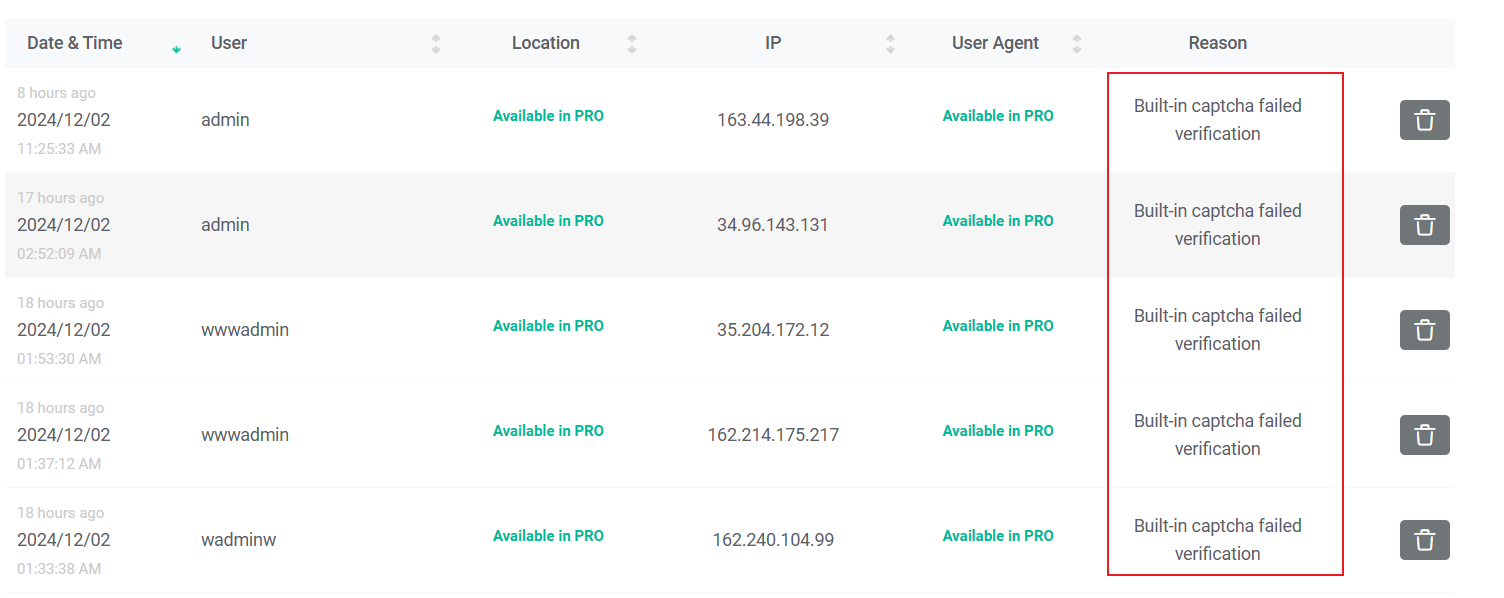This screenshot has width=1504, height=598.
Task: Sort the table by User column arrows
Action: coord(435,44)
